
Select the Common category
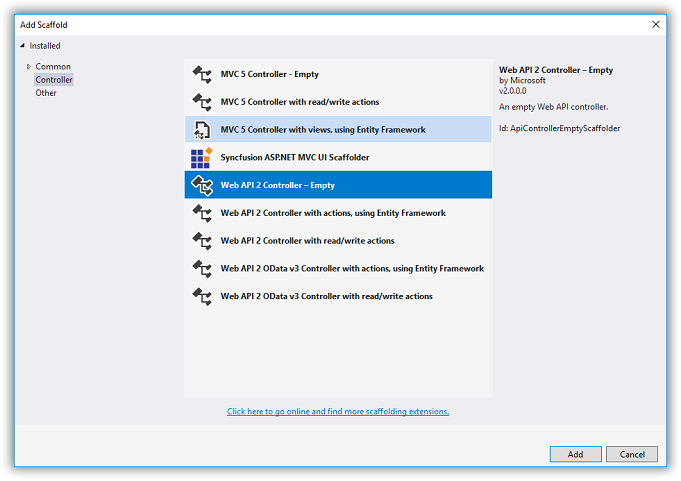(53, 66)
